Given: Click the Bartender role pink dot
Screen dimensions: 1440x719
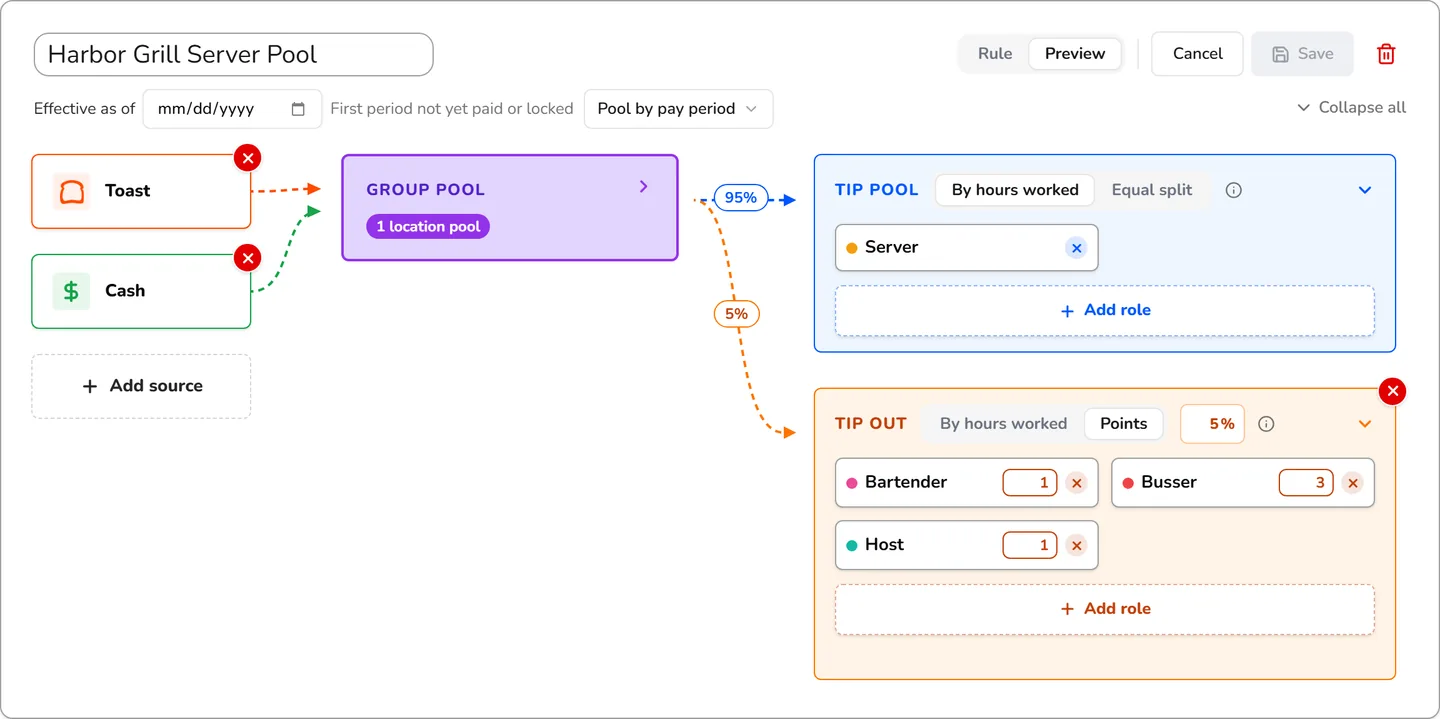Looking at the screenshot, I should pyautogui.click(x=852, y=483).
